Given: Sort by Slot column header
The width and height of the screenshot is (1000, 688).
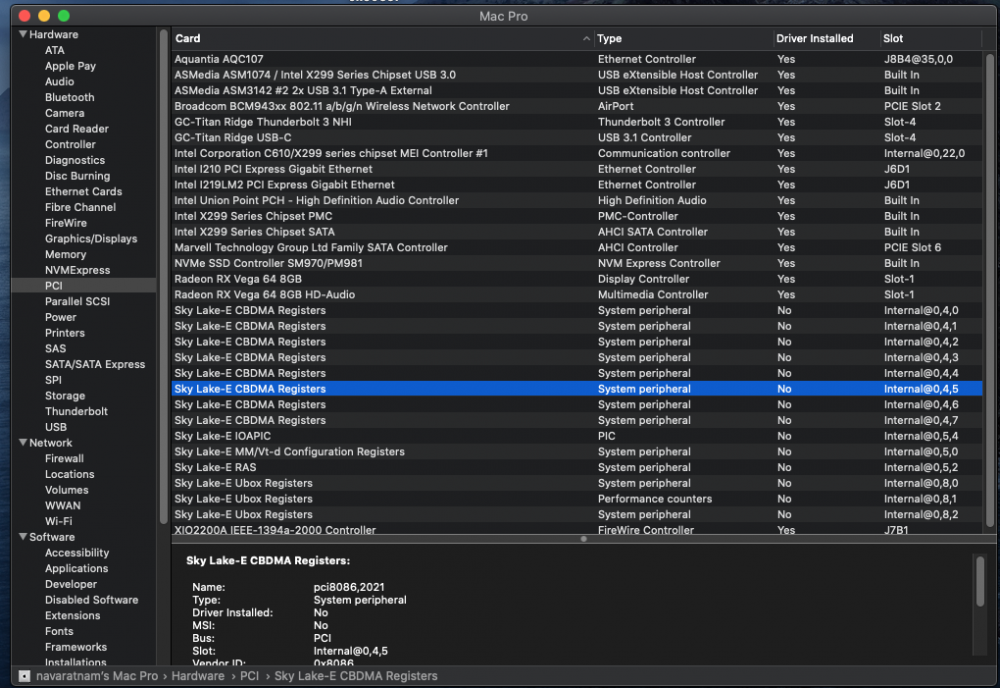Looking at the screenshot, I should pyautogui.click(x=930, y=38).
